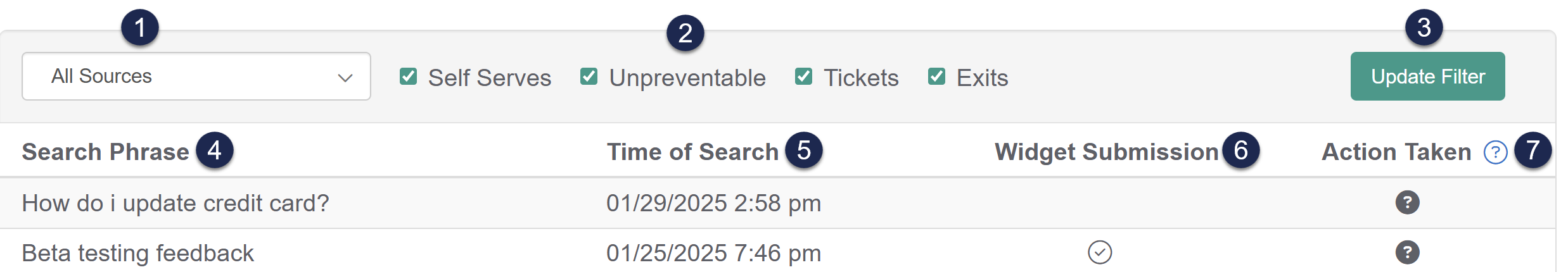Open the 'Beta testing feedback' search phrase
1568x272 pixels.
(137, 253)
